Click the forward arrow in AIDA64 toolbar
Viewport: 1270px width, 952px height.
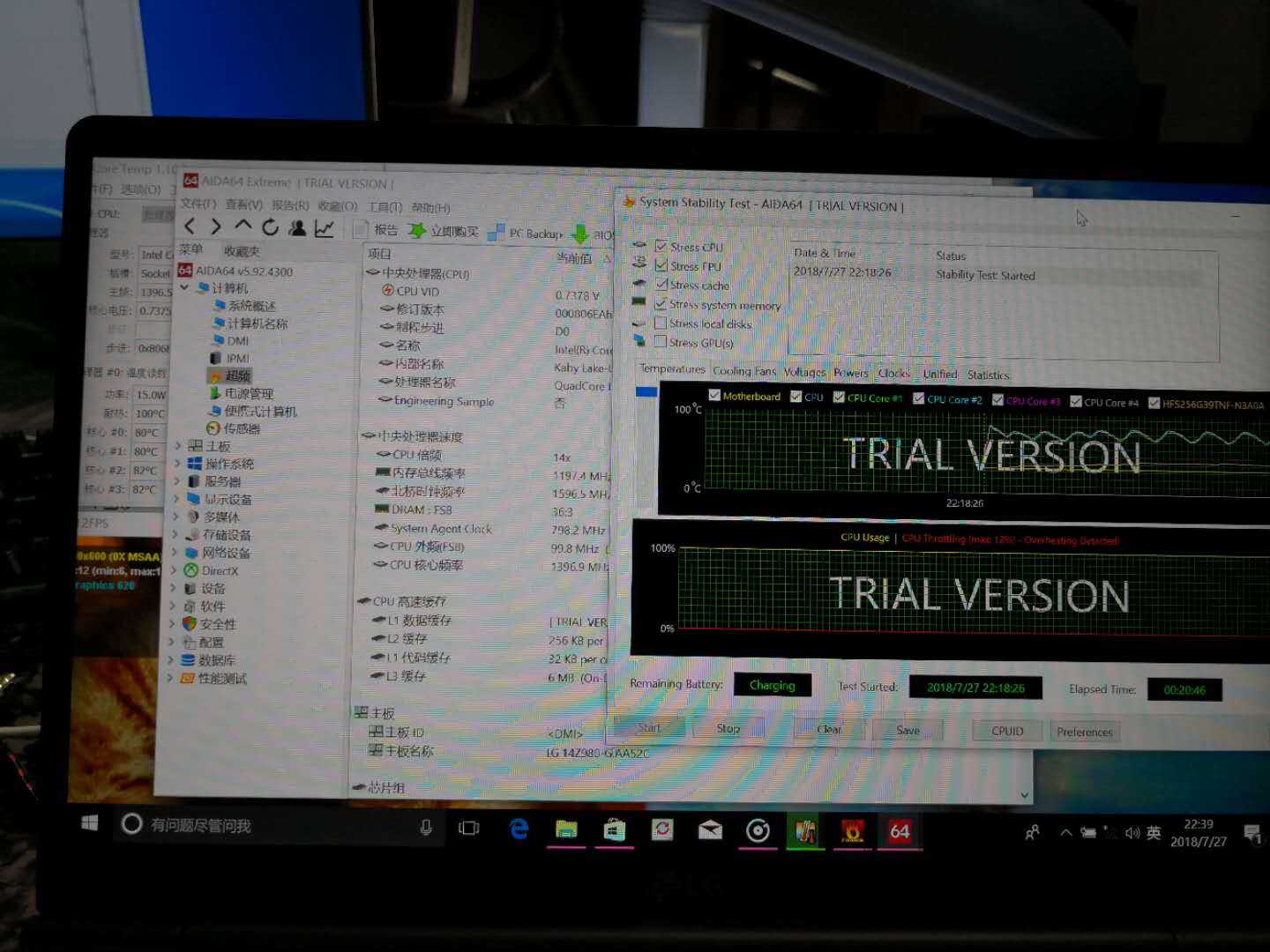coord(216,227)
